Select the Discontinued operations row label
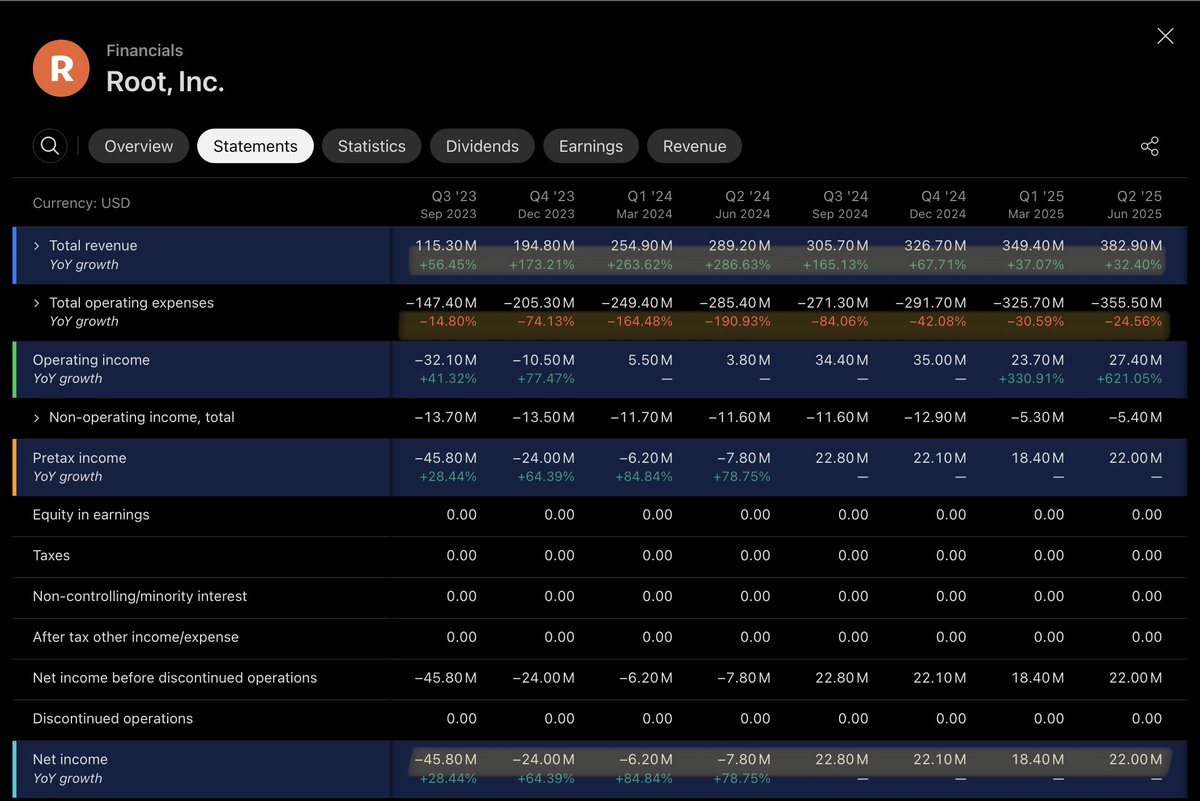 113,719
